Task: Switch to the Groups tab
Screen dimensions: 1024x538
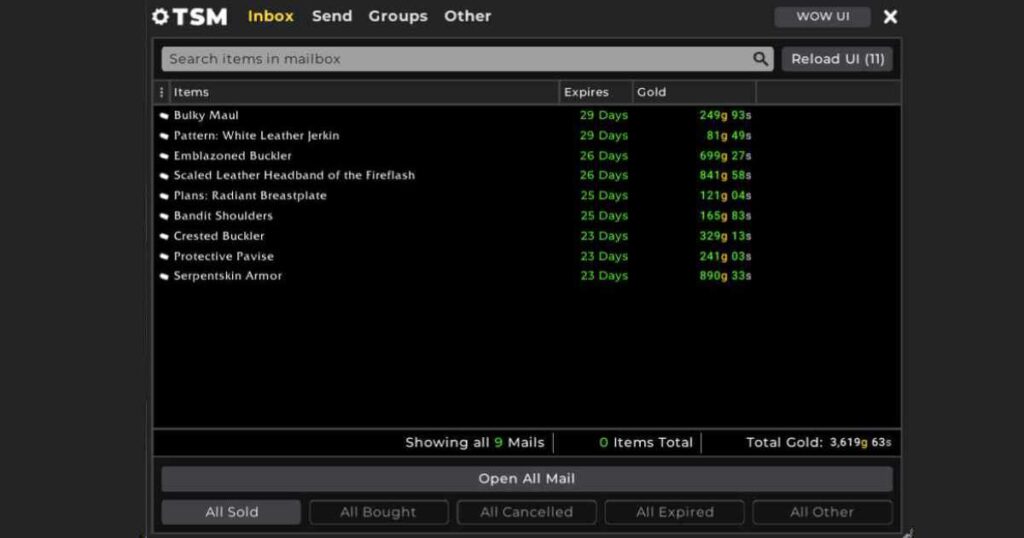Action: [397, 17]
